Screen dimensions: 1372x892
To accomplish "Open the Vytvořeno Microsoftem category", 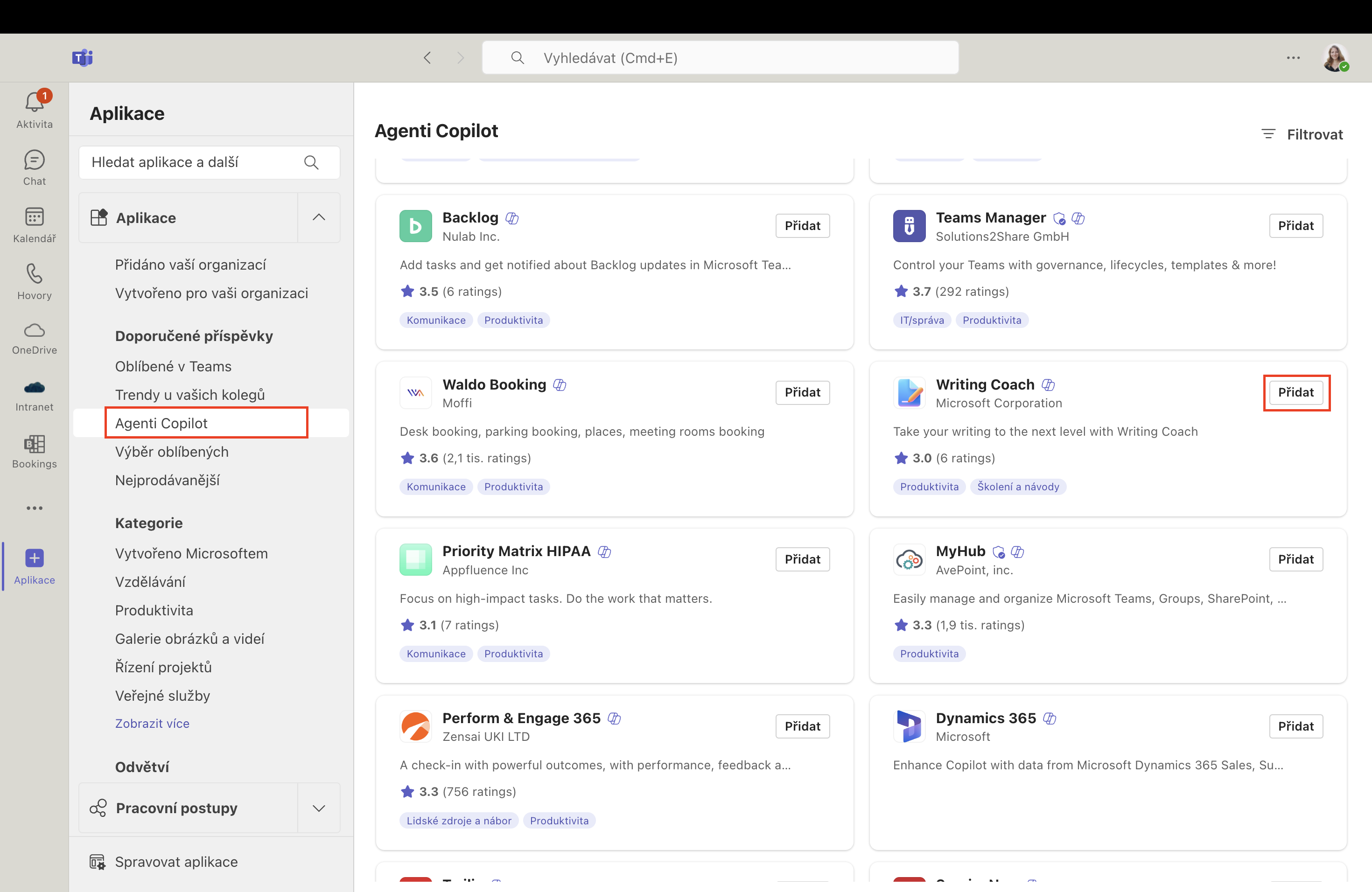I will tap(191, 553).
